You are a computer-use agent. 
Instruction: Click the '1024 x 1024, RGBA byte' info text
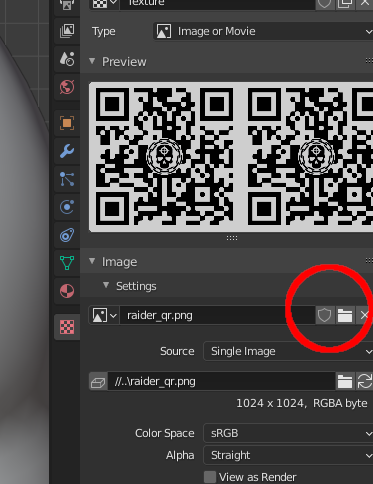point(302,403)
